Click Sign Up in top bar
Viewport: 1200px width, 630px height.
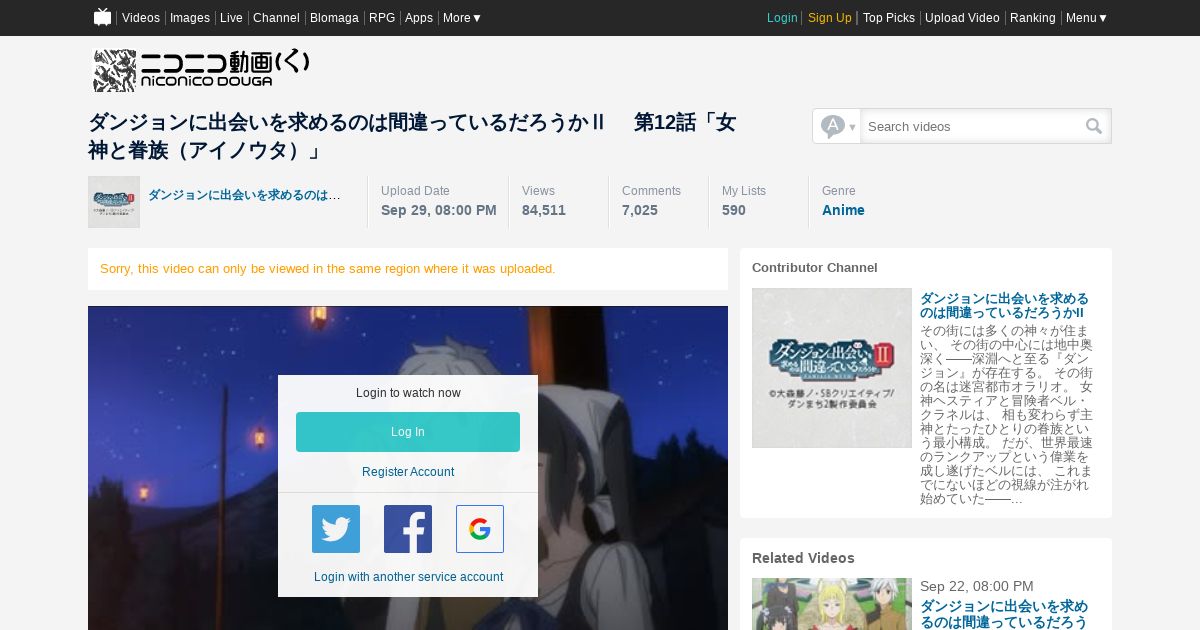830,18
